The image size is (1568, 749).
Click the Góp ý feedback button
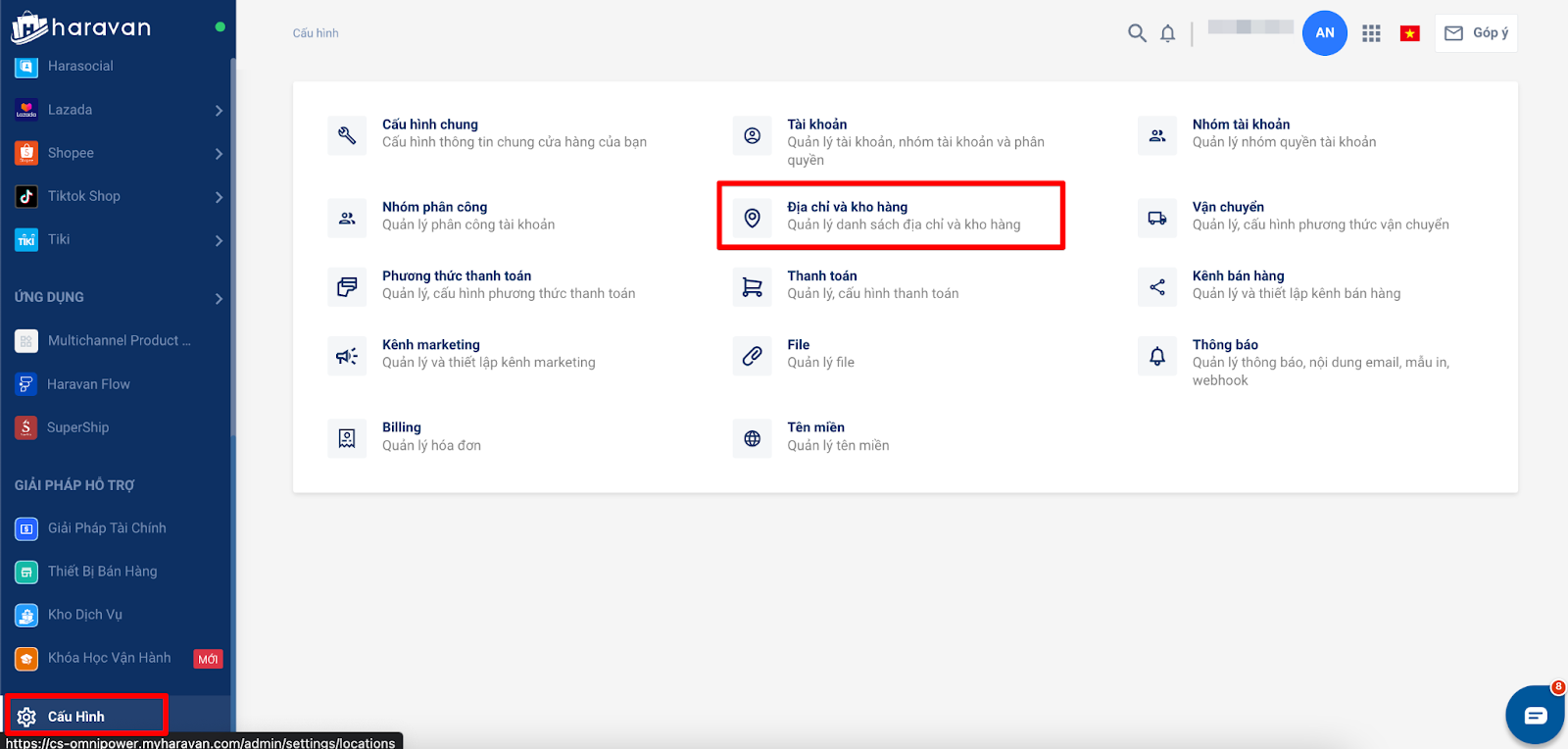tap(1476, 33)
